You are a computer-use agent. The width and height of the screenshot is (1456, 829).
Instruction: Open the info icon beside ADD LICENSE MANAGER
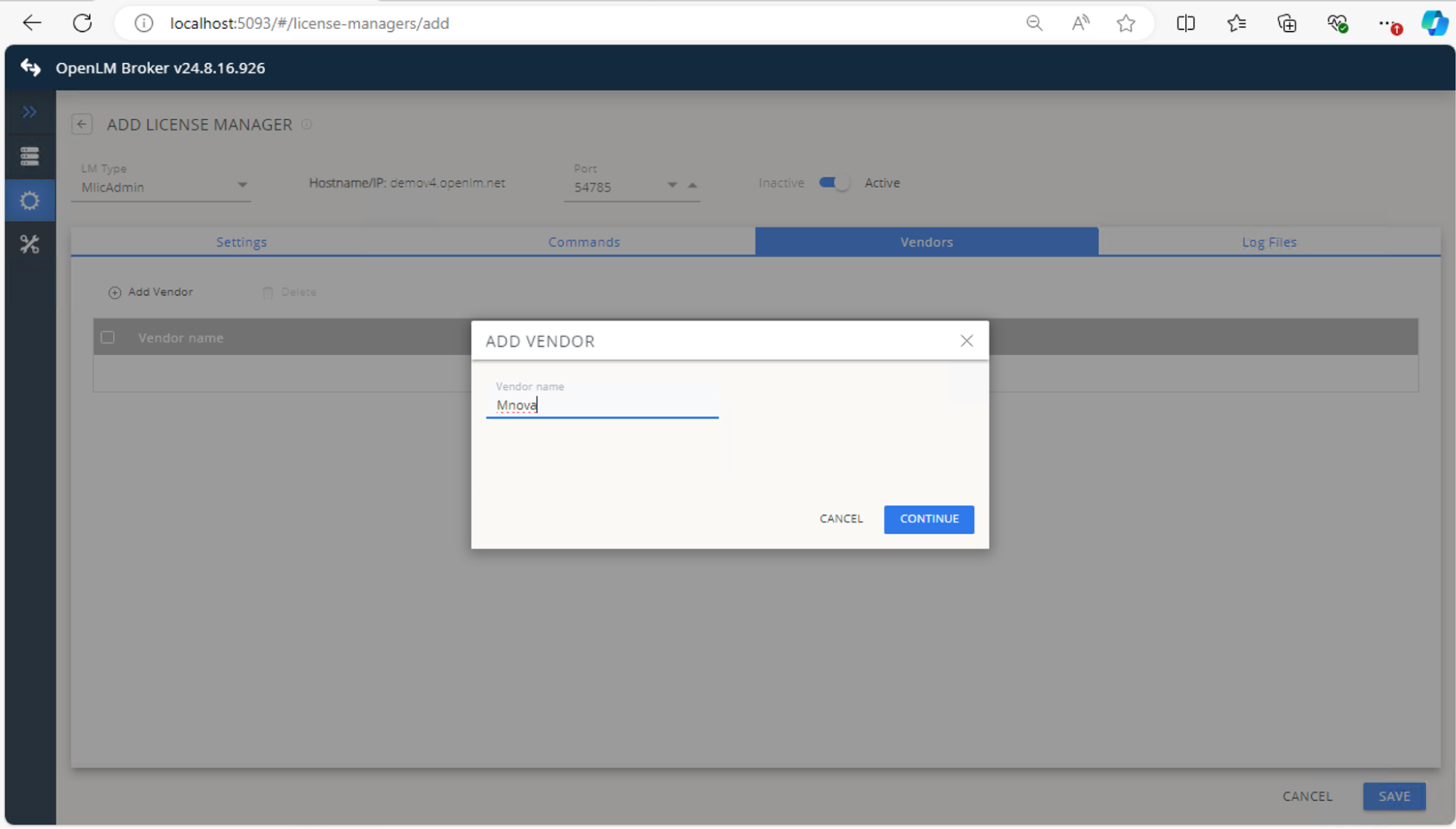307,124
